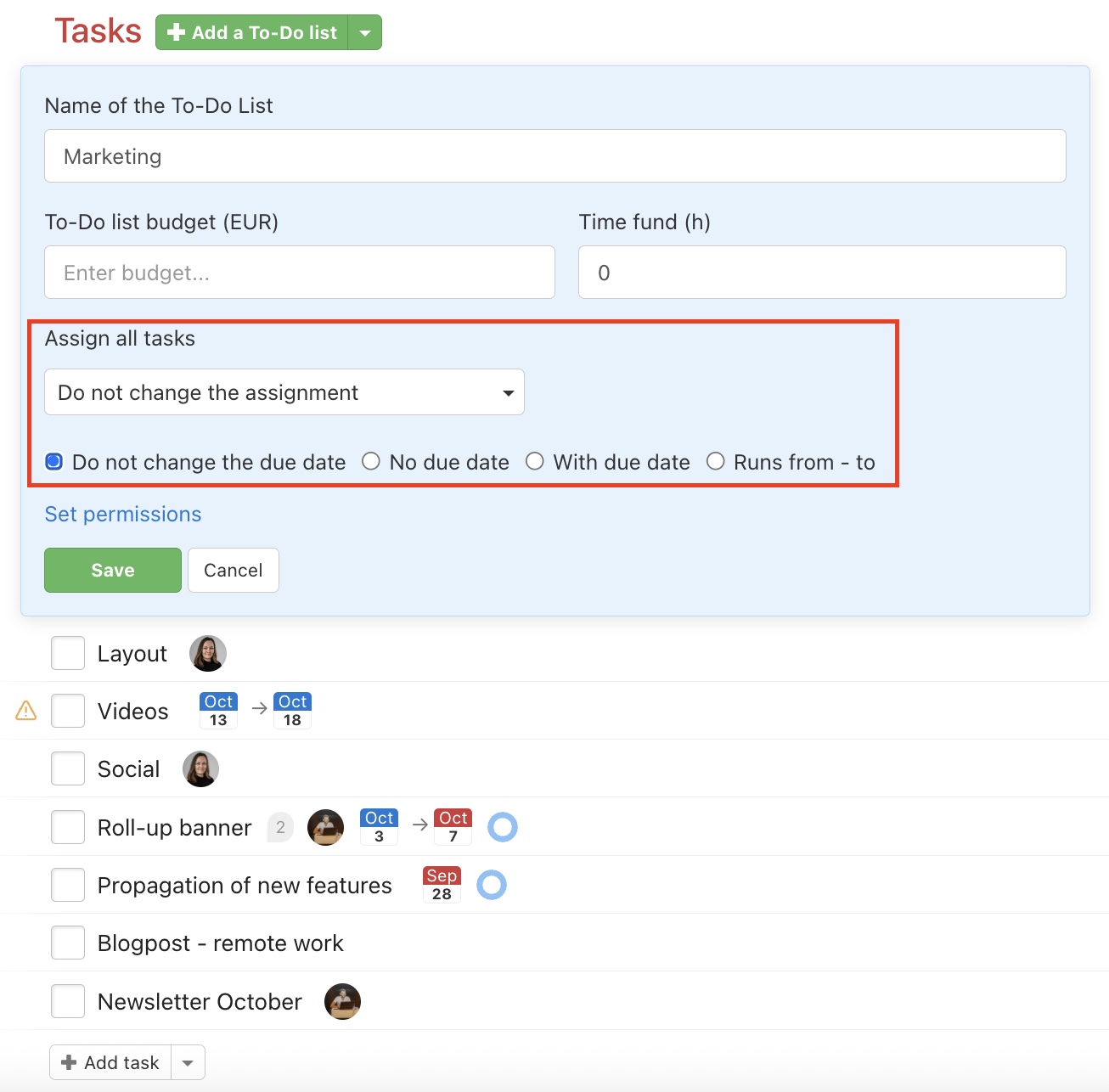
Task: Click the Oct 18 due date badge
Action: click(292, 711)
